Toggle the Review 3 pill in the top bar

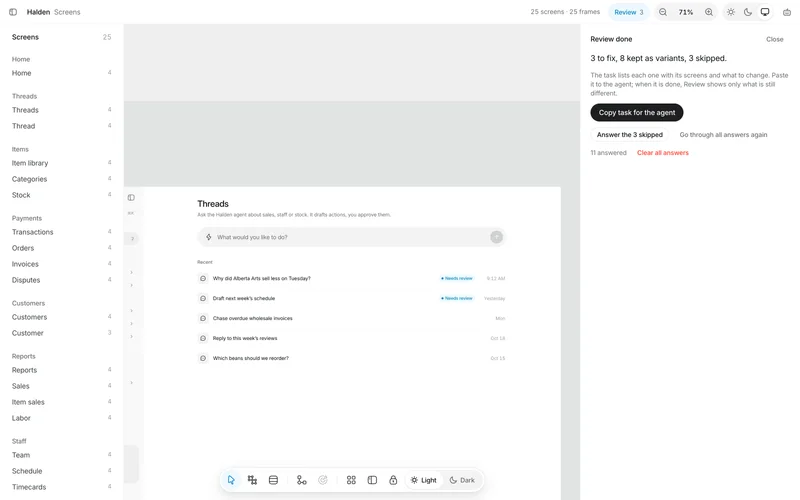coord(629,12)
